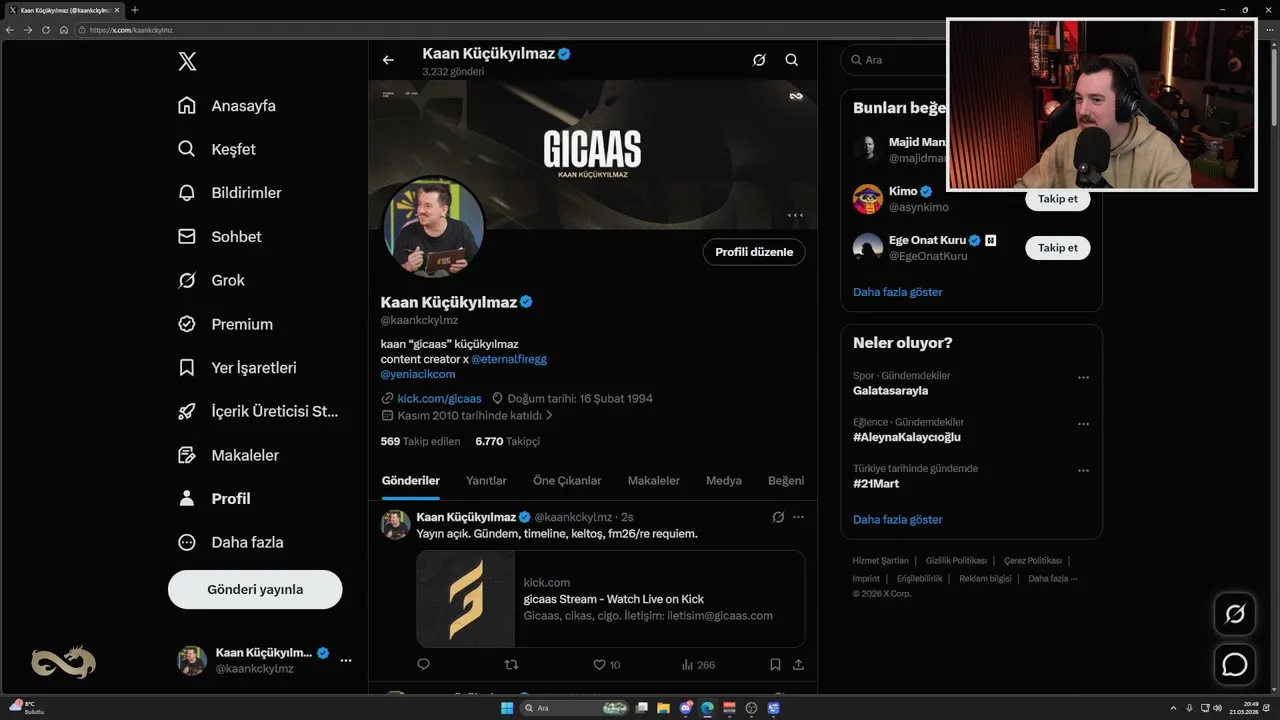Open Makaleler in sidebar

pyautogui.click(x=228, y=455)
